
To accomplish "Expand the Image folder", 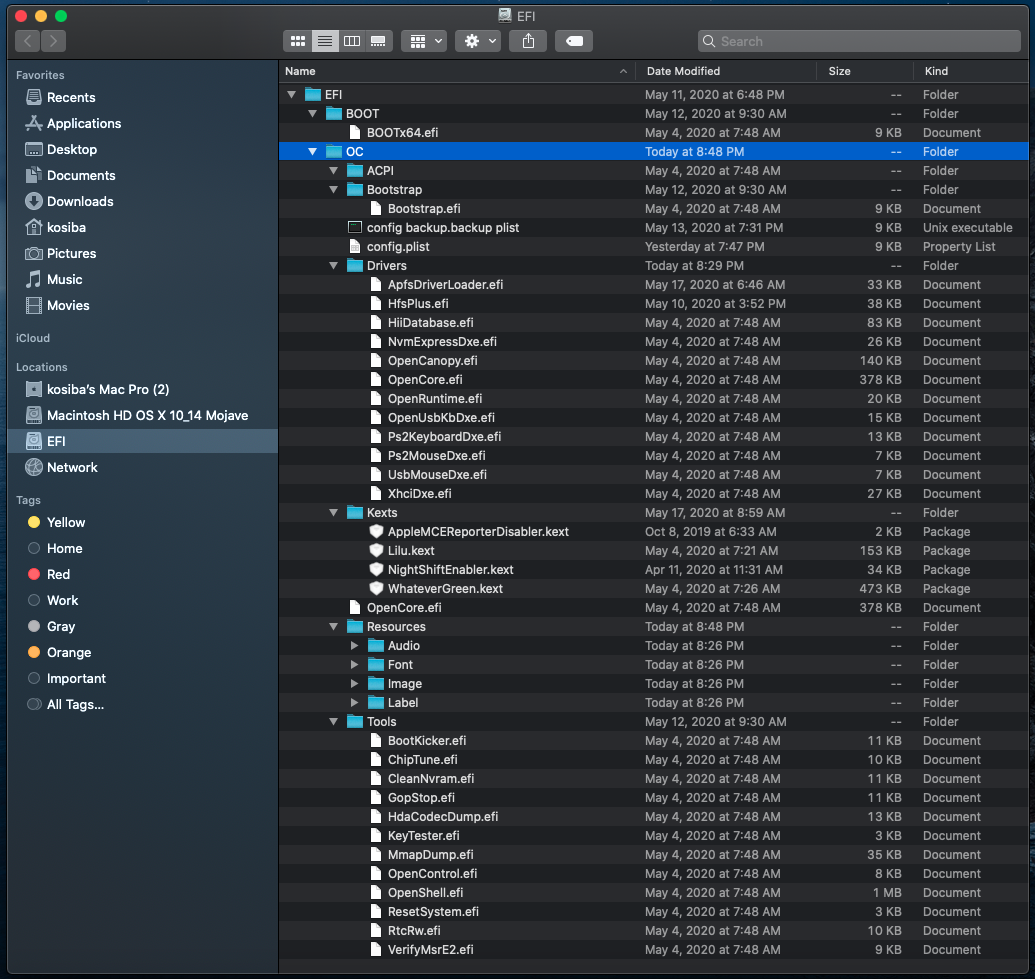I will (354, 684).
